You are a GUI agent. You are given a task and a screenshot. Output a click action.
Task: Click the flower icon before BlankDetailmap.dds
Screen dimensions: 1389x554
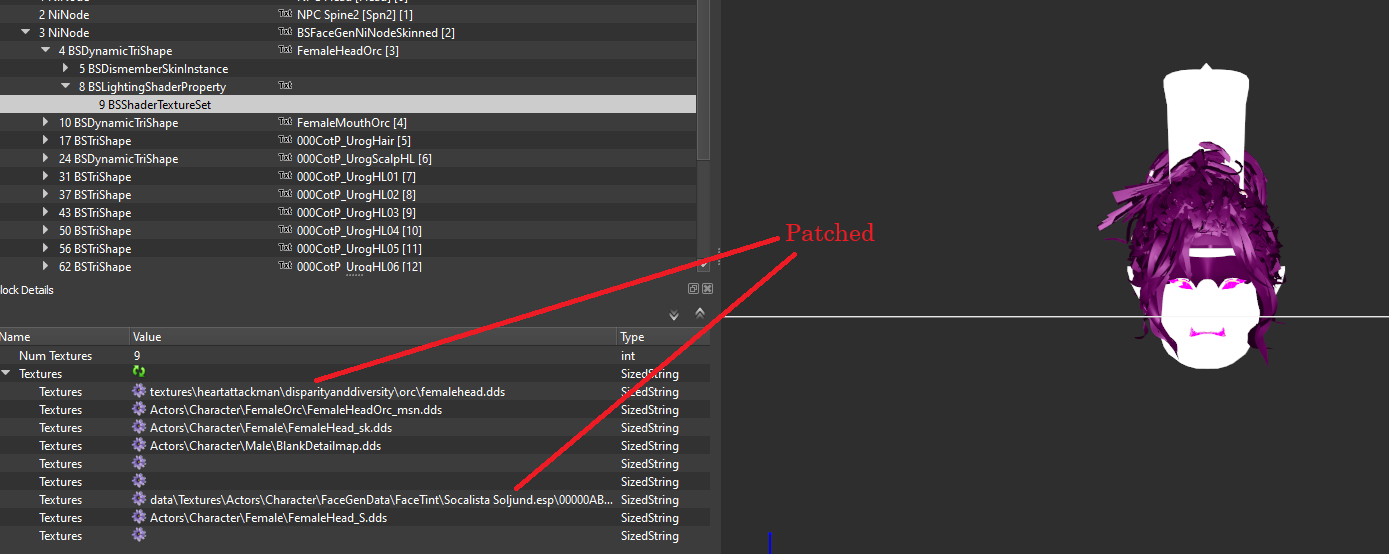(x=139, y=445)
